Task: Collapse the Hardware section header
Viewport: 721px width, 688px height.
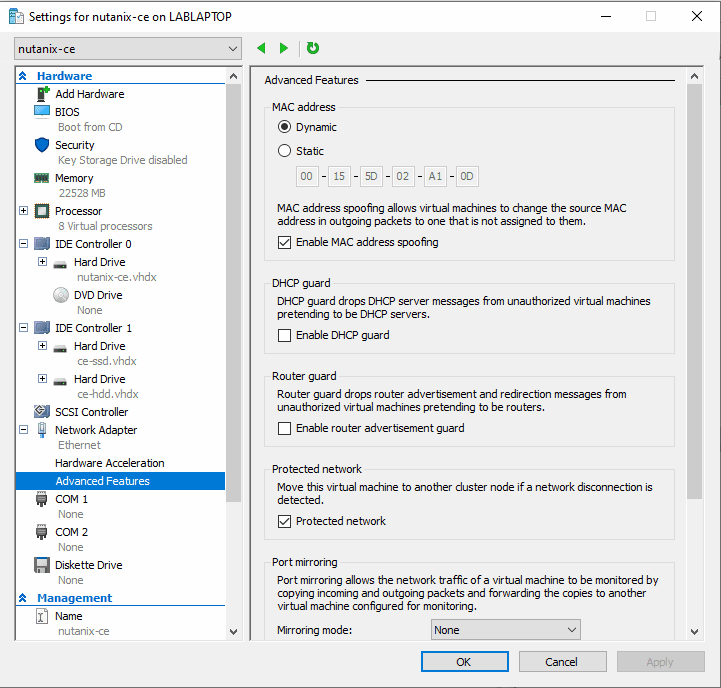Action: 23,76
